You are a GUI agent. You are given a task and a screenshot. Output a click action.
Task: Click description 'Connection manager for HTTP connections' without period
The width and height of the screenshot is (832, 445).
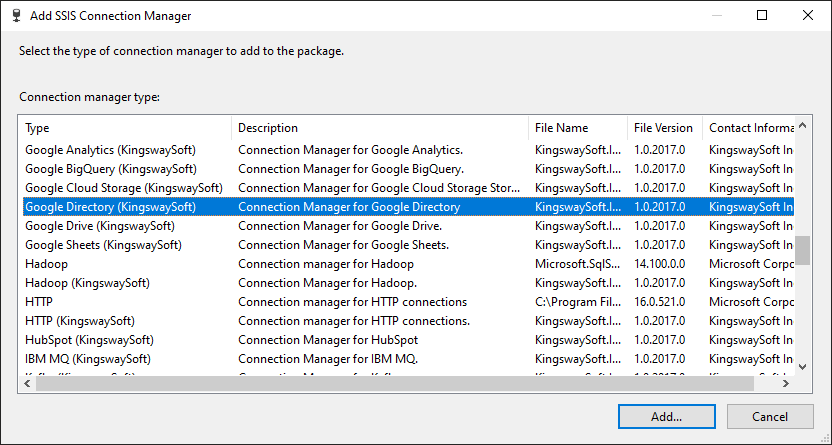352,302
